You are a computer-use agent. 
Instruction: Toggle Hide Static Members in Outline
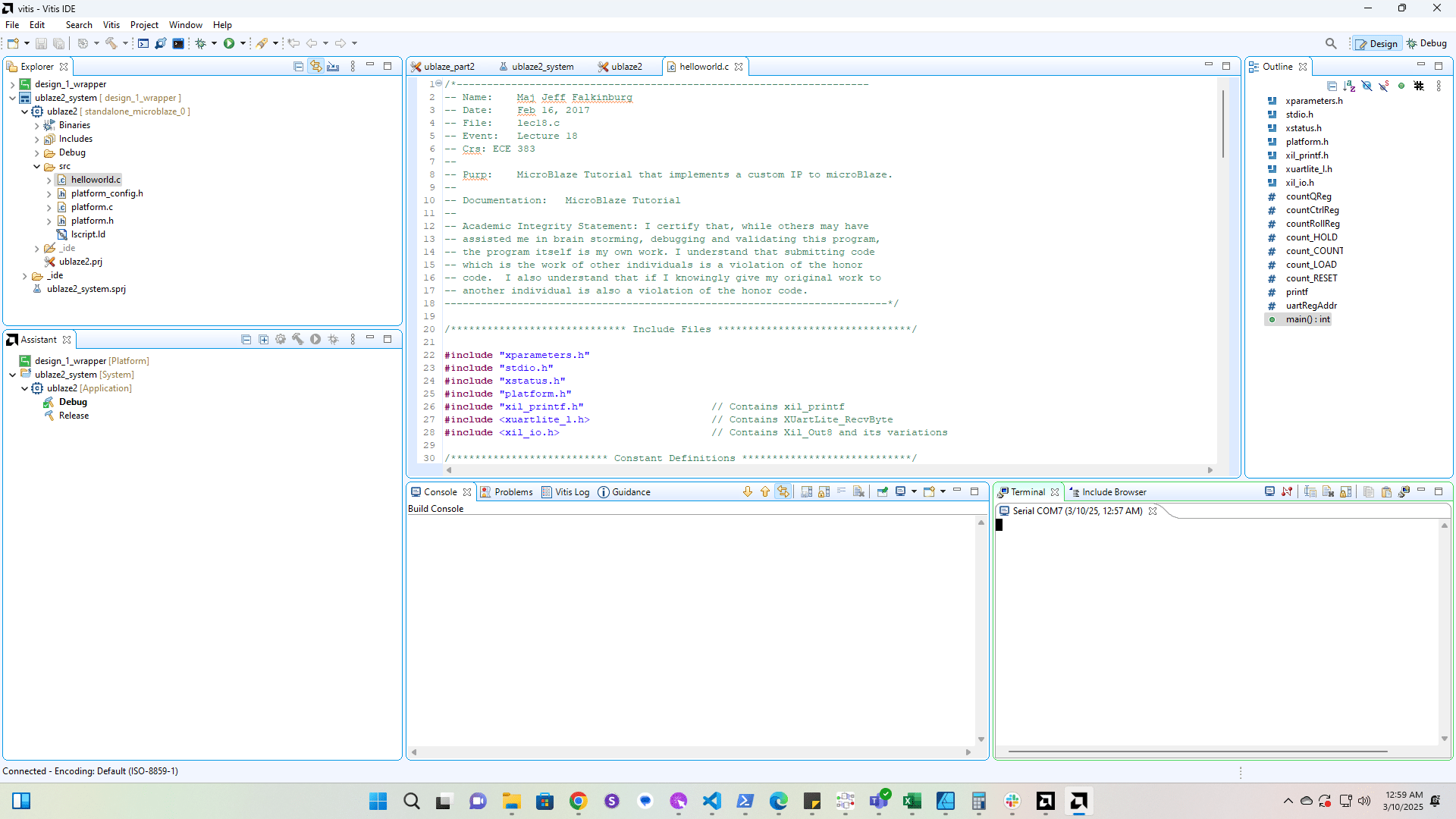pyautogui.click(x=1384, y=86)
